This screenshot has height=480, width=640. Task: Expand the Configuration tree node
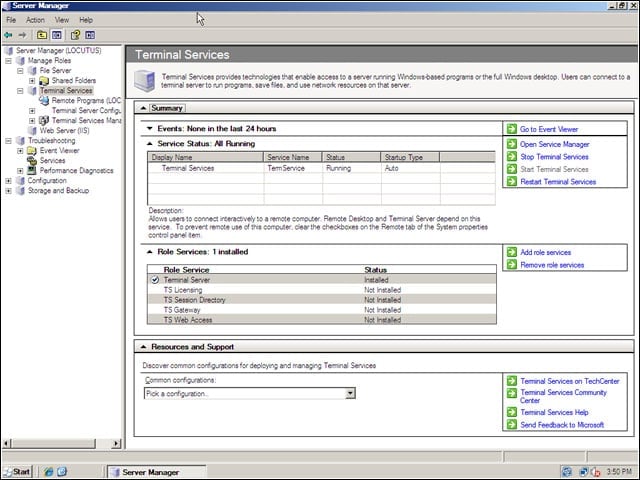tap(8, 180)
